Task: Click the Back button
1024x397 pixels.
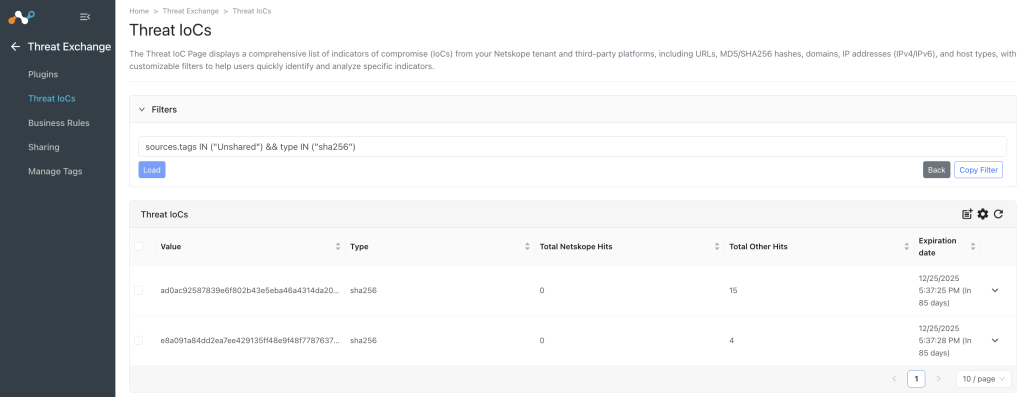Action: 936,170
